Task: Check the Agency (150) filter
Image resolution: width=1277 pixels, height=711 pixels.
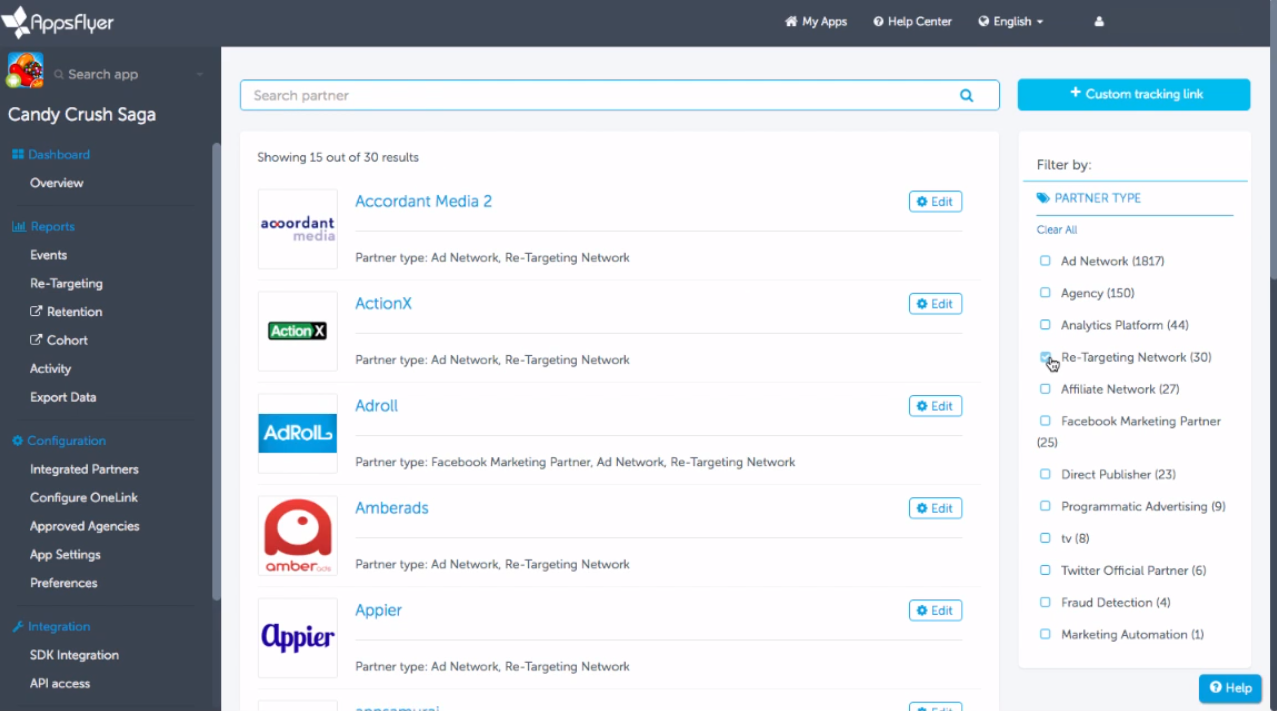Action: pyautogui.click(x=1045, y=292)
